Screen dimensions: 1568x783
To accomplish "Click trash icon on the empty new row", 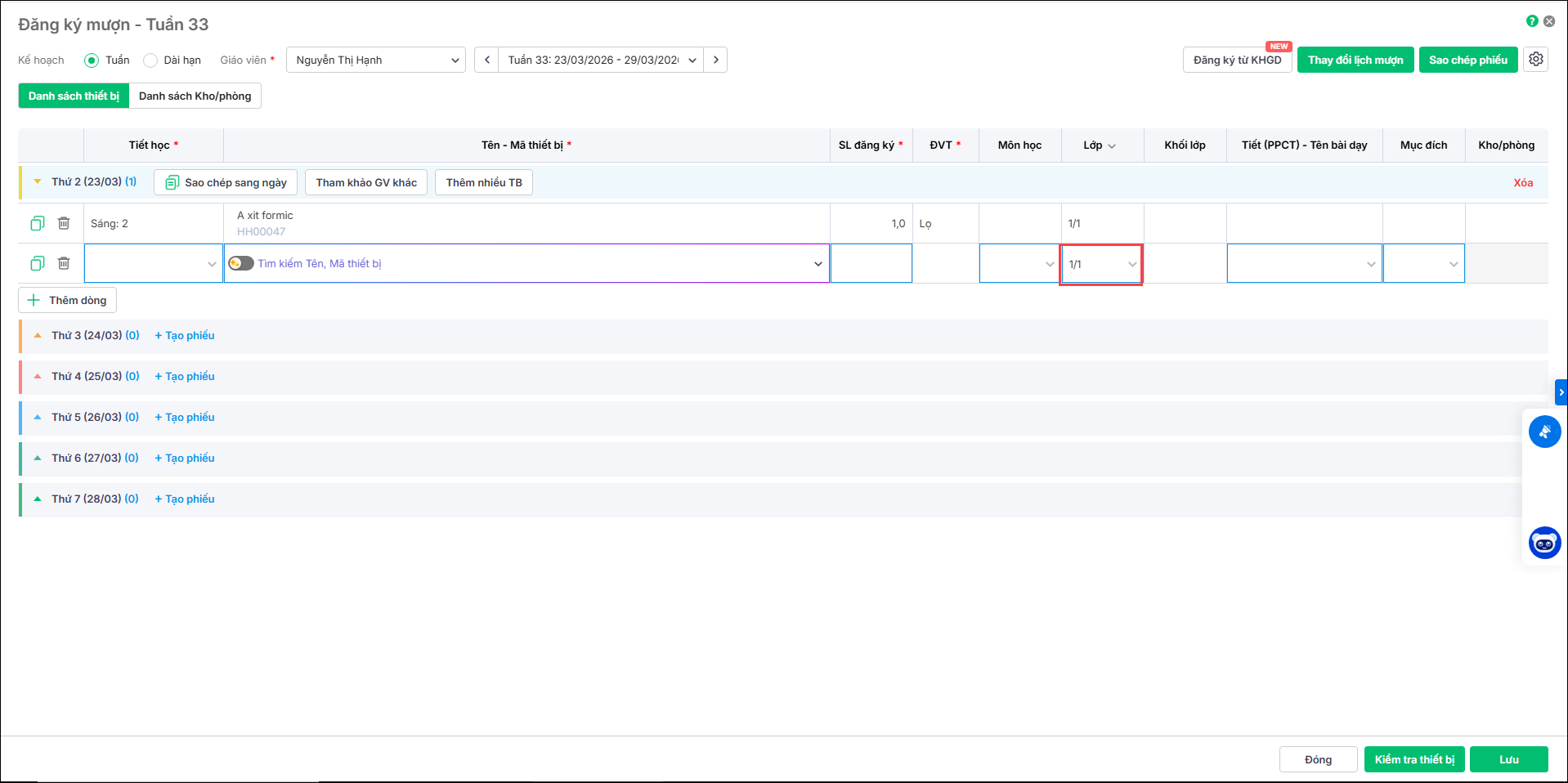I will (x=64, y=263).
